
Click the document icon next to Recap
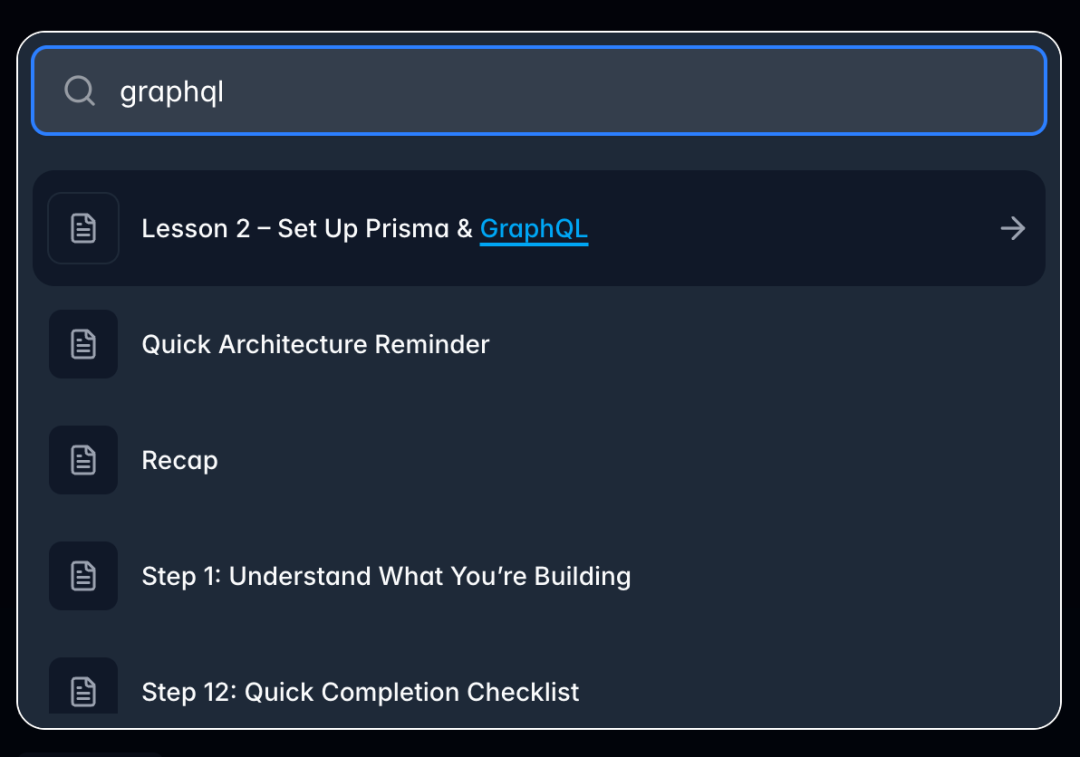(83, 460)
